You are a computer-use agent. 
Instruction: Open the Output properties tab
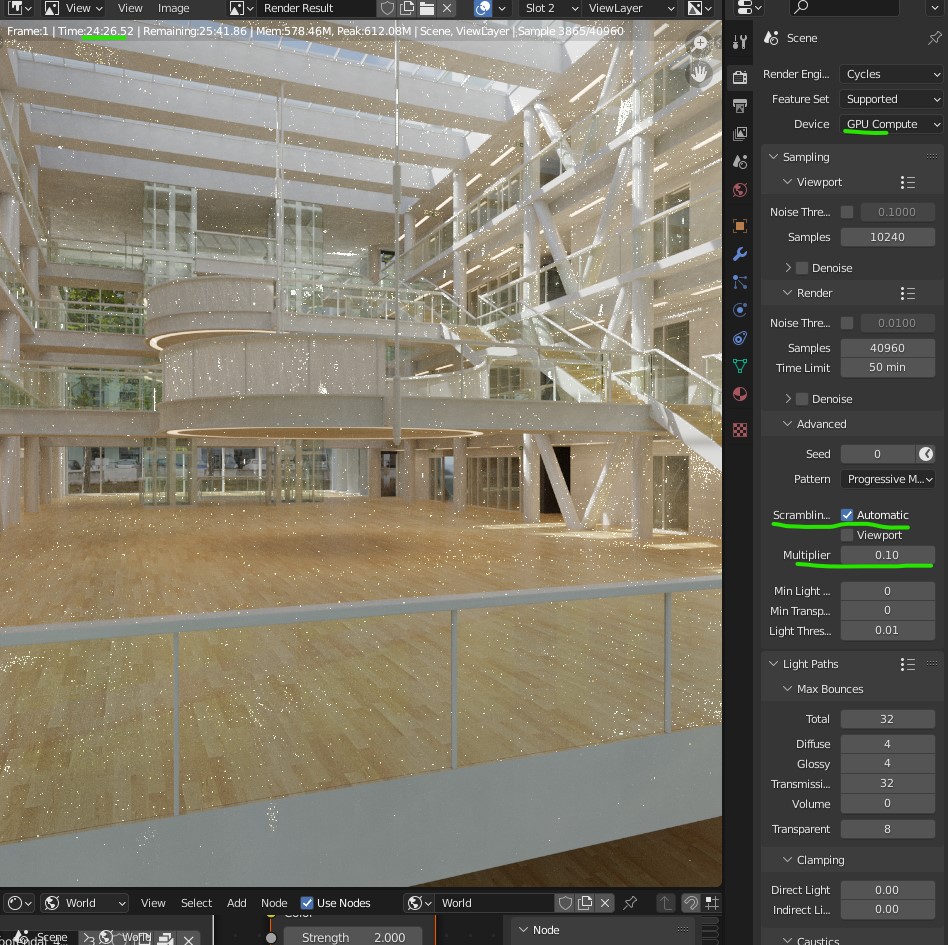click(x=740, y=105)
